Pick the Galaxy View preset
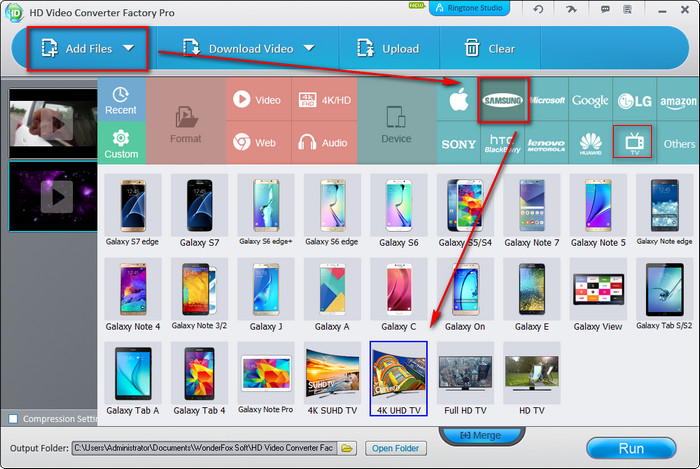This screenshot has width=700, height=469. (598, 295)
